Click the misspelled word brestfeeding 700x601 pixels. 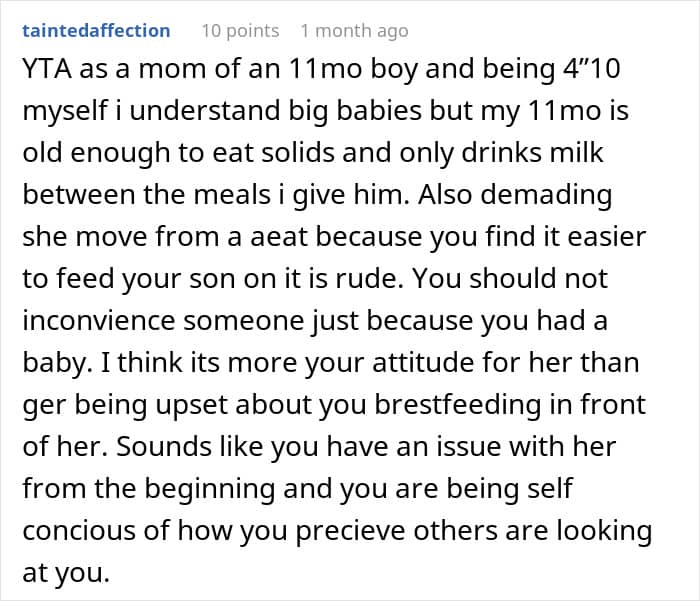(457, 405)
